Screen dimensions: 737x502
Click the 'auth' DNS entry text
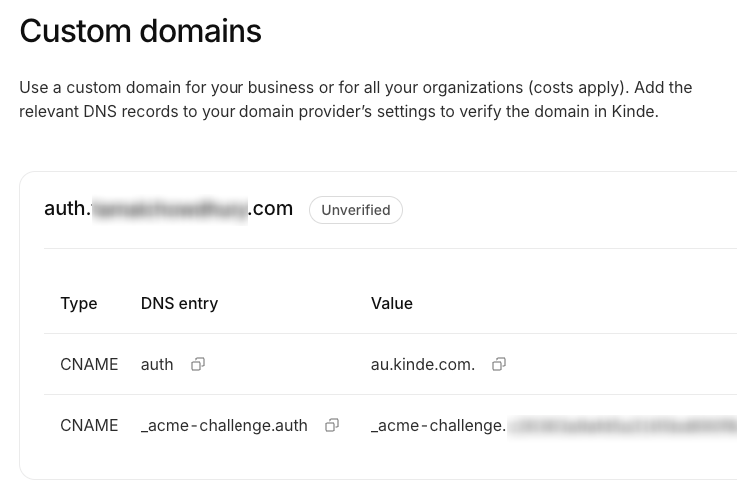(157, 365)
